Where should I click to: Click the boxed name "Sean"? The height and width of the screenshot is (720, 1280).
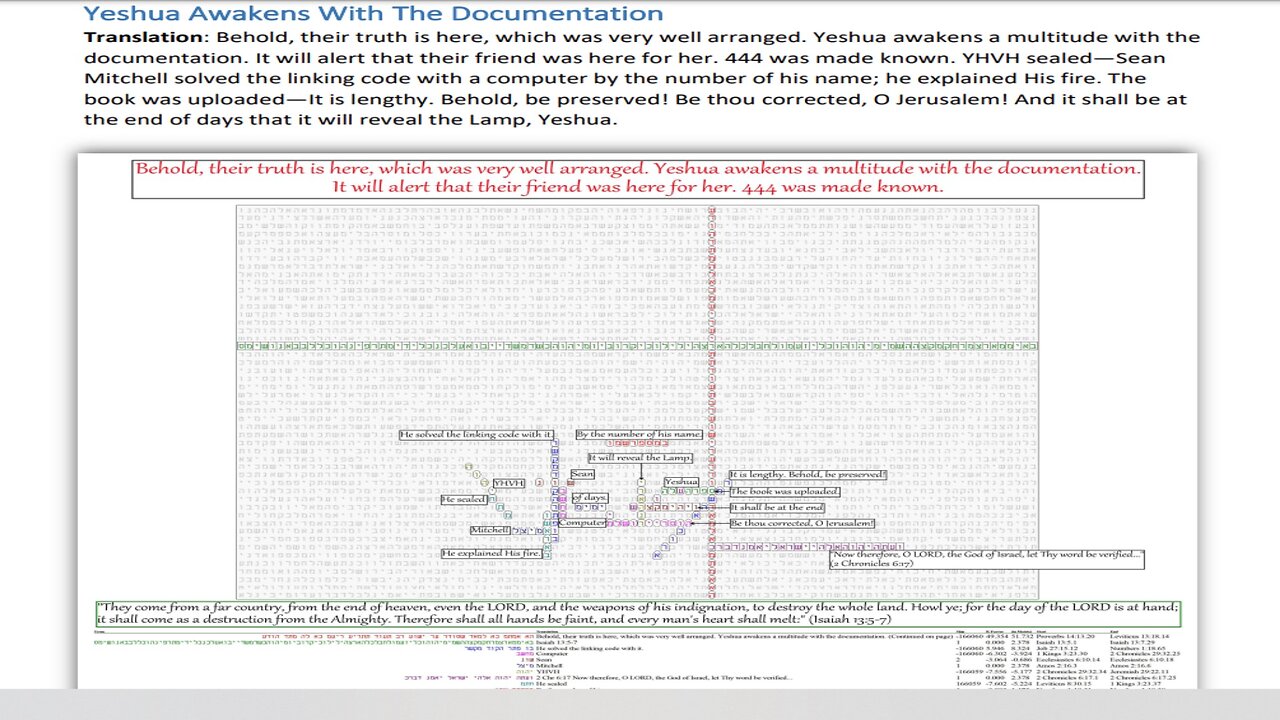click(582, 474)
